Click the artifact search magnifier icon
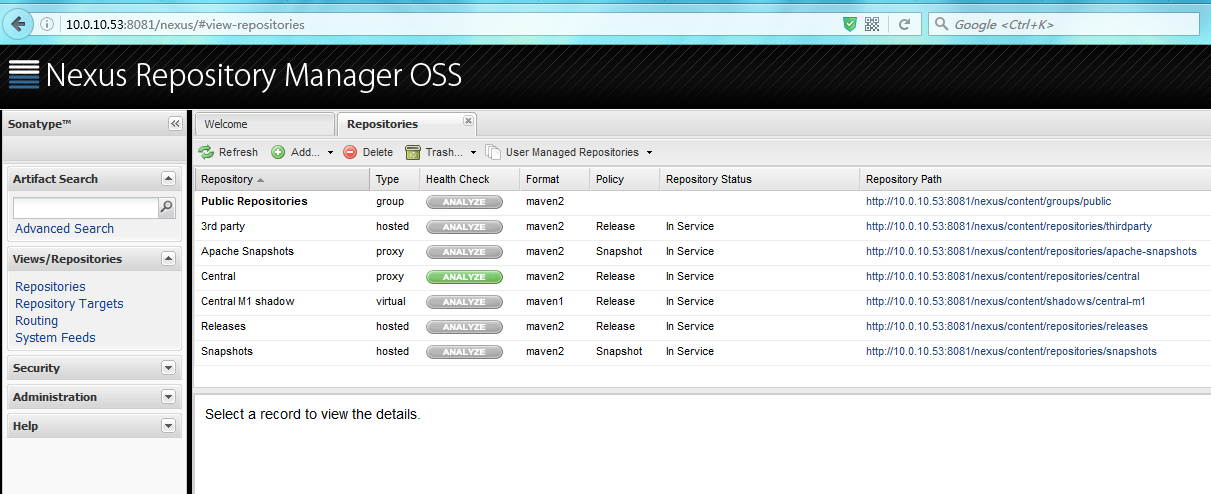 pos(167,208)
